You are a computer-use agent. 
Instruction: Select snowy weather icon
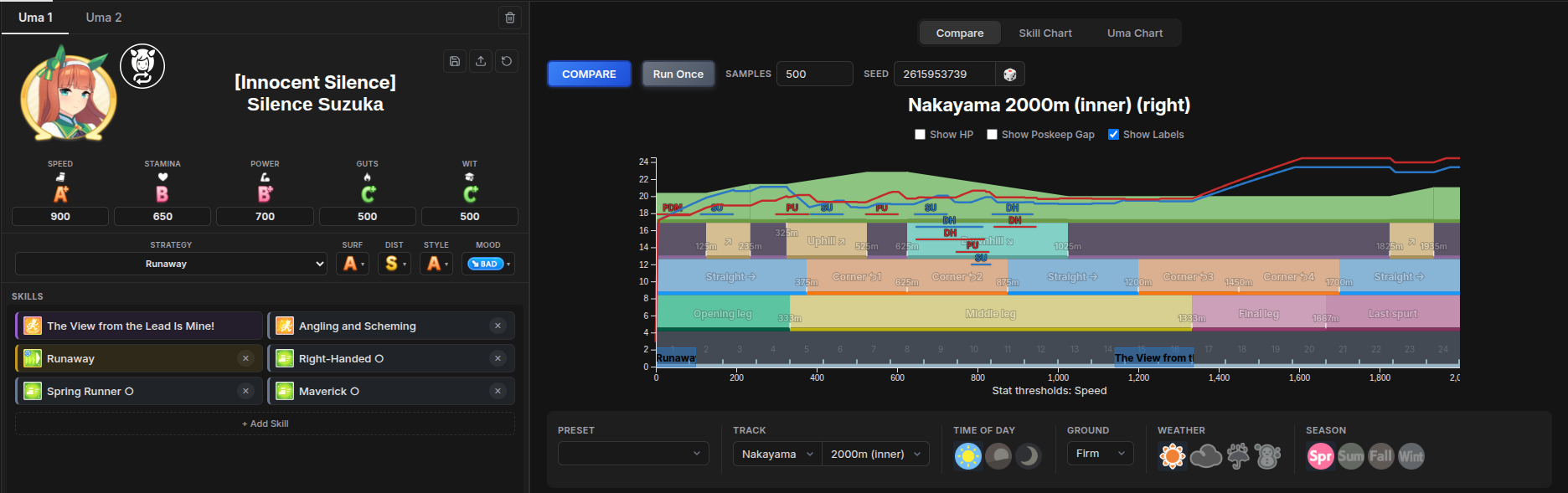point(1267,456)
